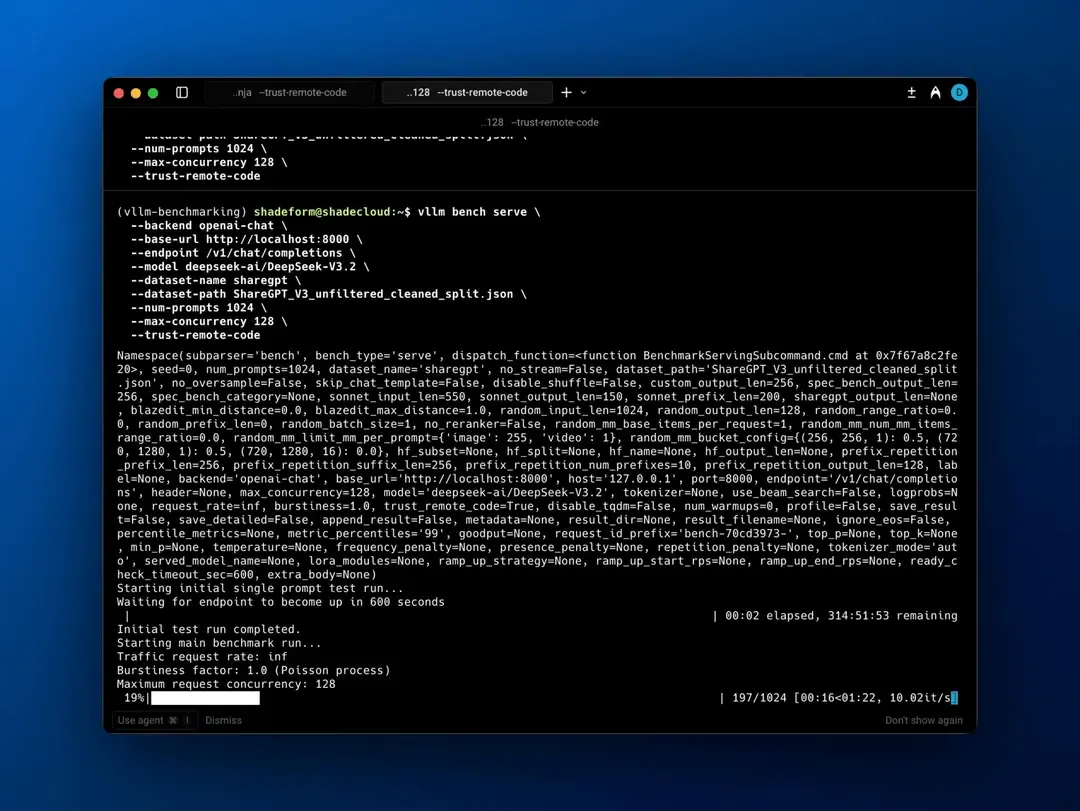Open the new tab options chevron

click(581, 91)
